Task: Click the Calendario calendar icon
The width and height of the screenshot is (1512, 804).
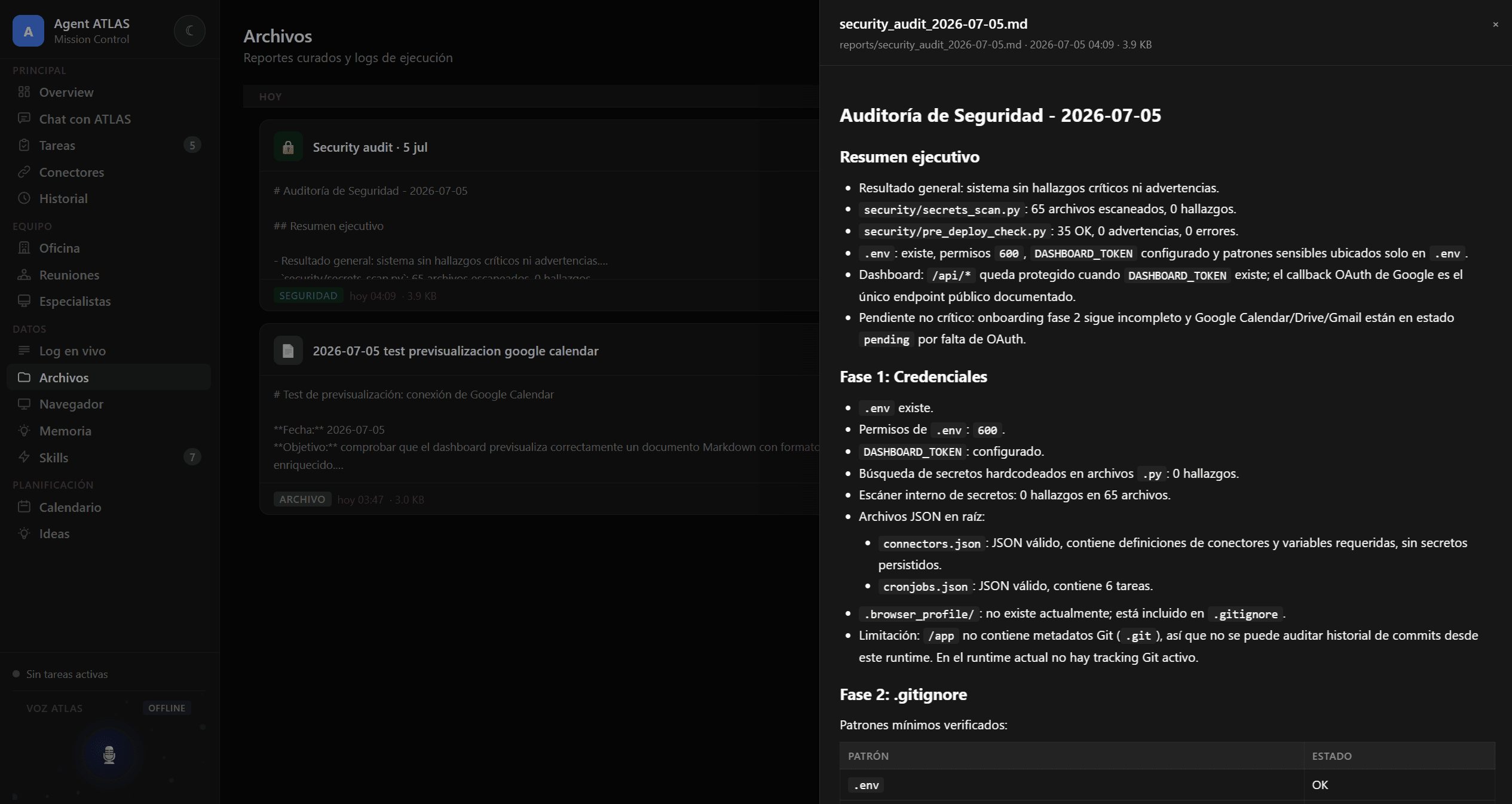Action: [24, 507]
